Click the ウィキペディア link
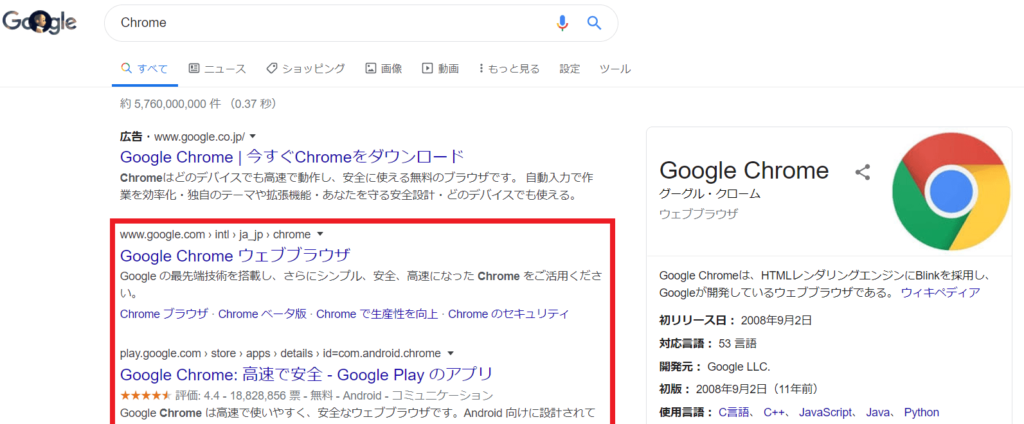The width and height of the screenshot is (1024, 424). point(940,293)
